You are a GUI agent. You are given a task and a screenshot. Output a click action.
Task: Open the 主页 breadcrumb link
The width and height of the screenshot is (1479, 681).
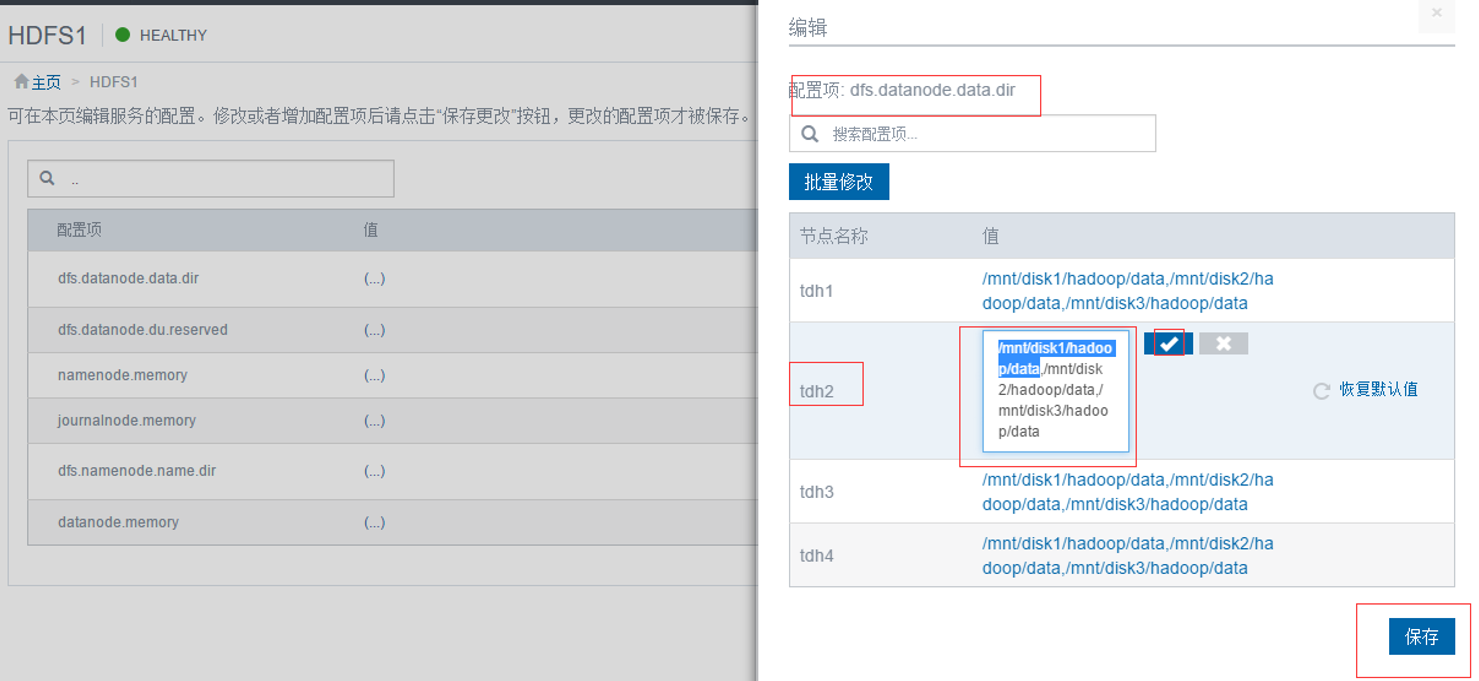point(46,82)
